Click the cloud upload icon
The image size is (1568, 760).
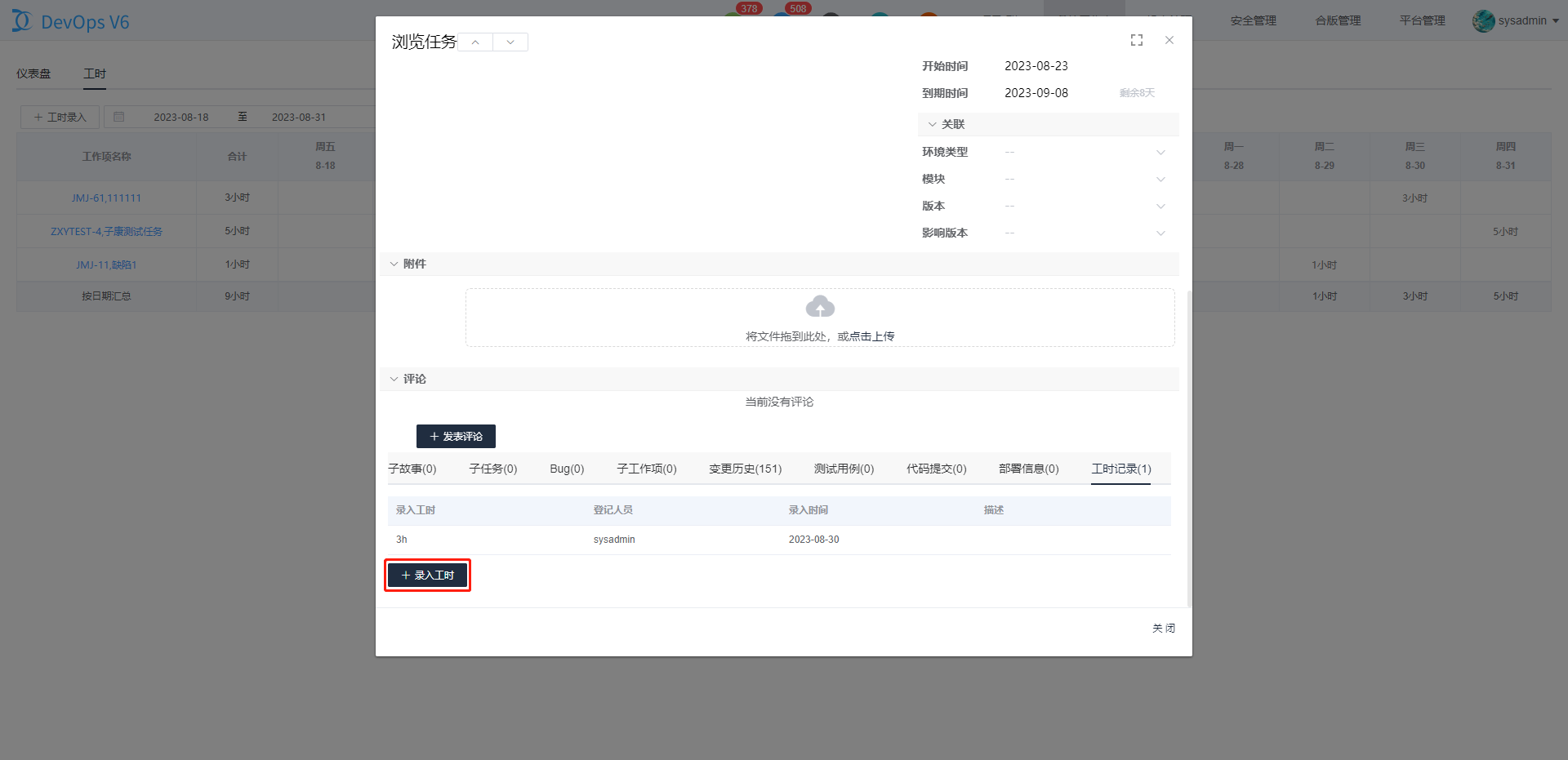[x=820, y=307]
